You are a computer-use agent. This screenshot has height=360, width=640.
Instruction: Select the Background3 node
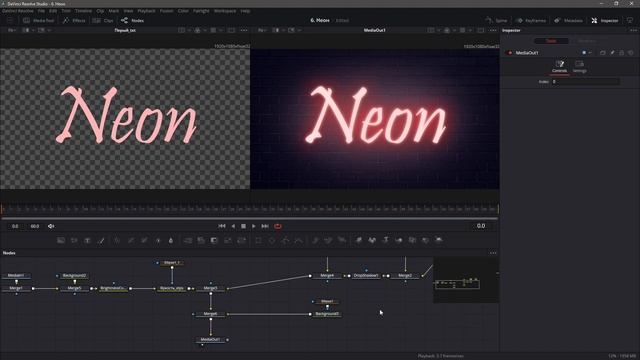point(327,314)
